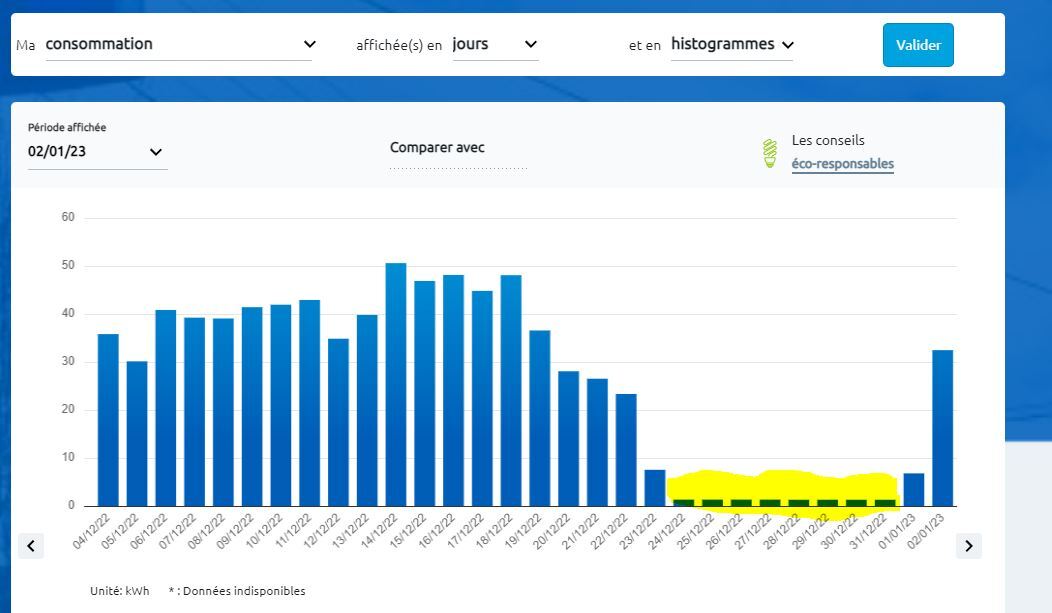
Task: Select the 14/12/22 consumption bar
Action: point(396,385)
